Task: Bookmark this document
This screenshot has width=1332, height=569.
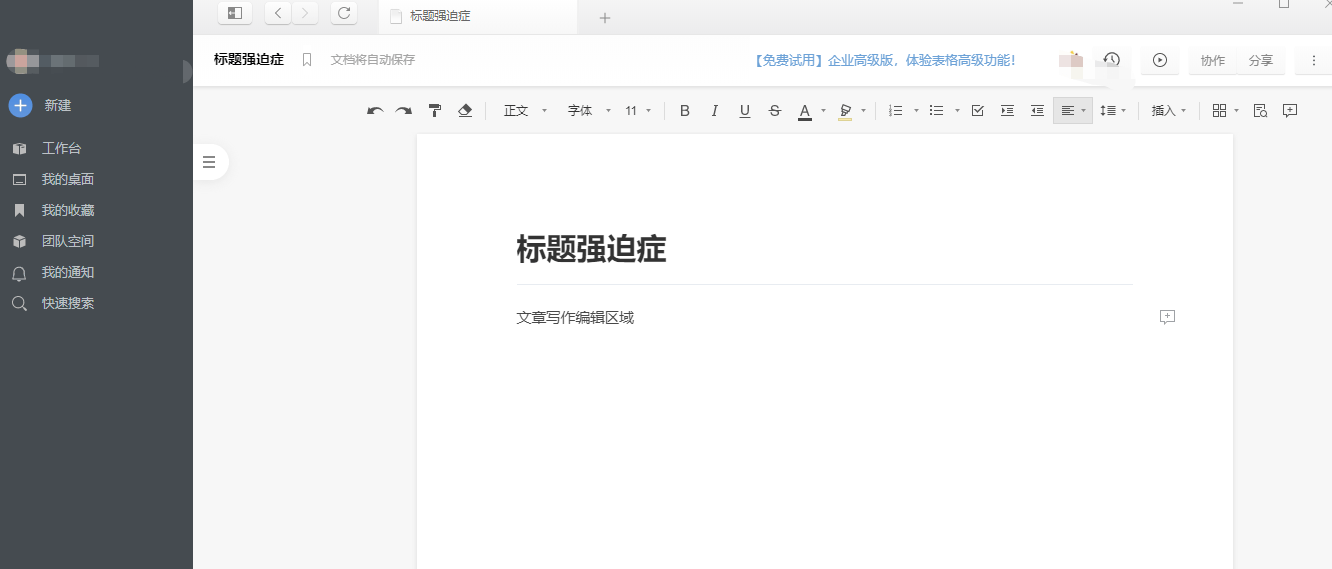Action: [x=307, y=60]
